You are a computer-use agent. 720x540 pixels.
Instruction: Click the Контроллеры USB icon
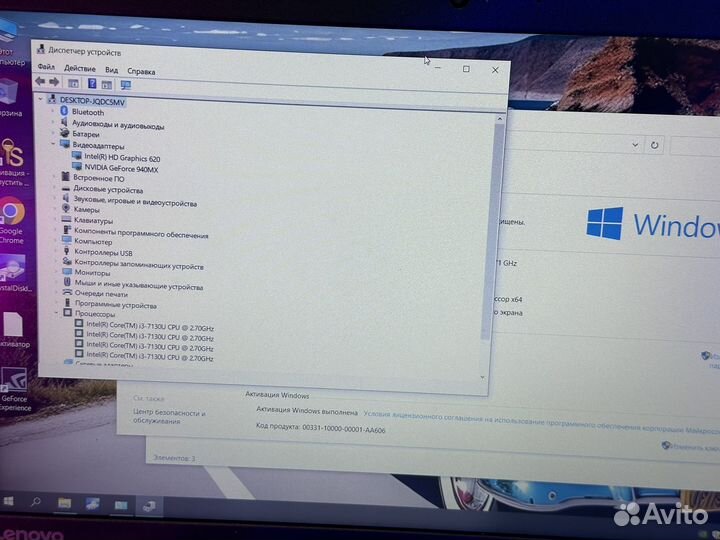coord(67,251)
